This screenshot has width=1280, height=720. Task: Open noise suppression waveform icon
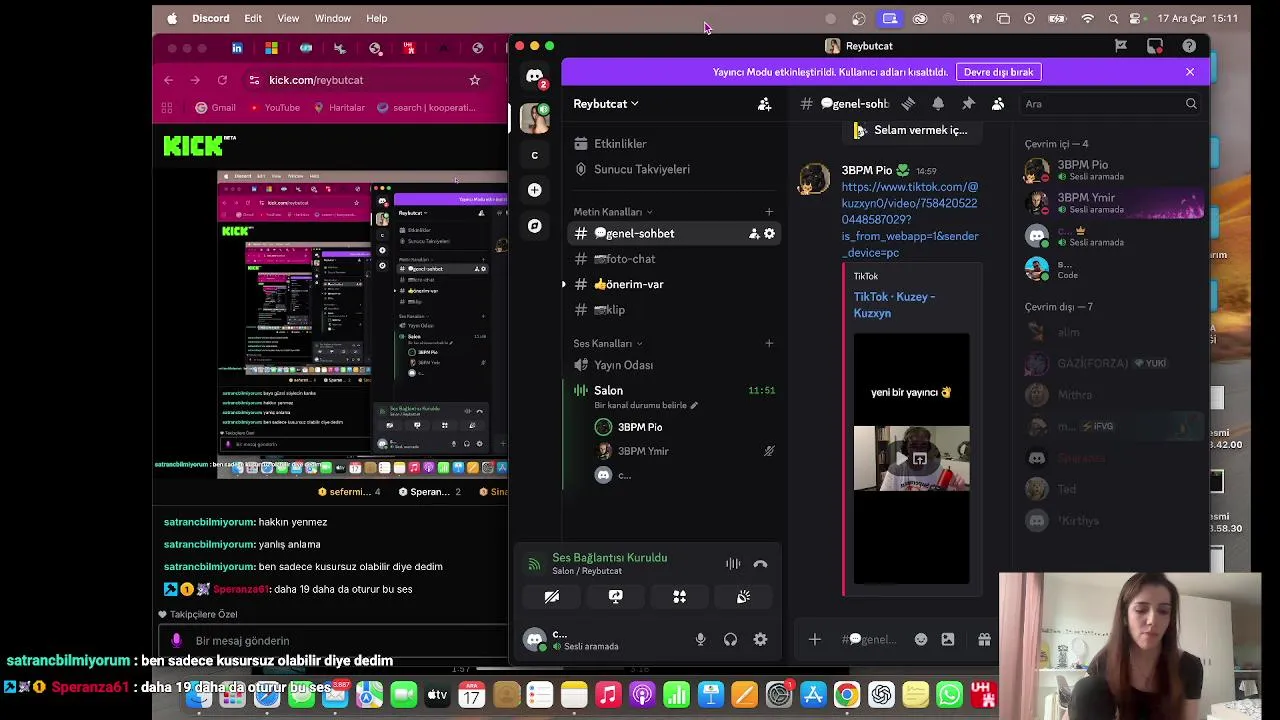(733, 564)
